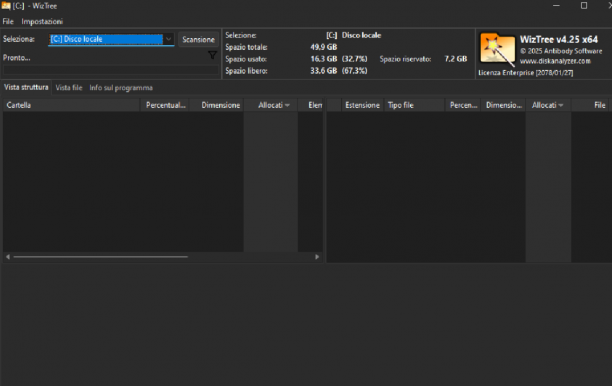Sort by Tipo file column header
Image resolution: width=612 pixels, height=386 pixels.
point(414,105)
